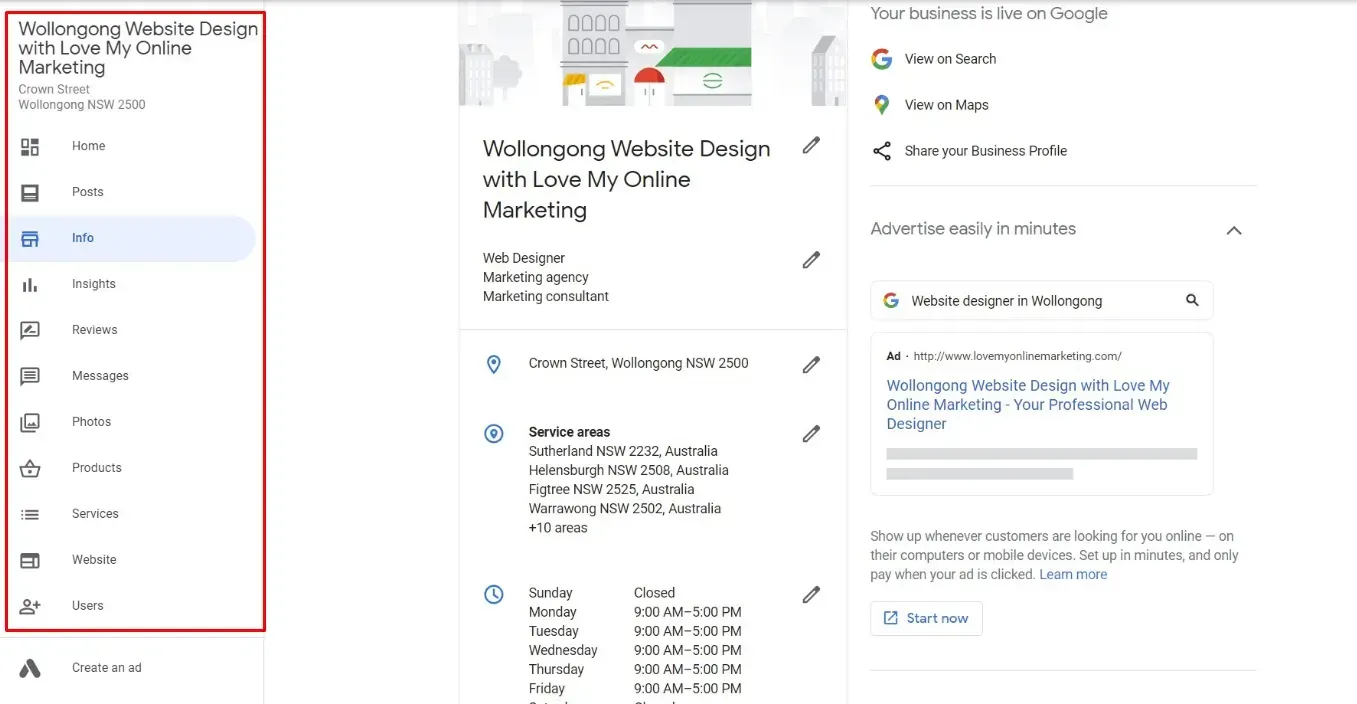
Task: Click the ad URL lovemyonlinemarketing.com text
Action: 1017,356
